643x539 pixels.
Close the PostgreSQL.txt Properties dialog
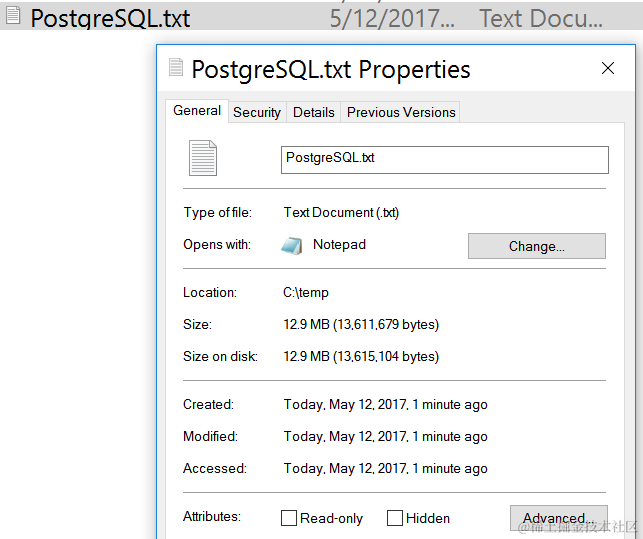(x=608, y=68)
